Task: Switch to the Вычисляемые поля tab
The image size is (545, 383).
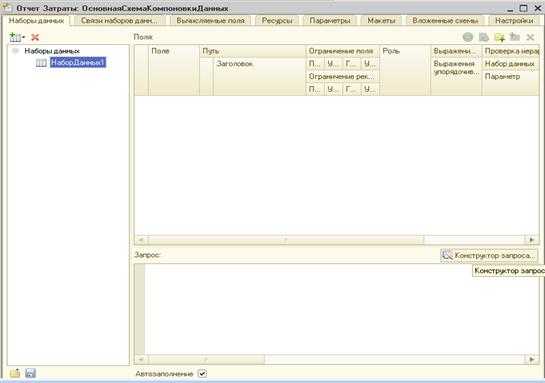Action: click(210, 21)
